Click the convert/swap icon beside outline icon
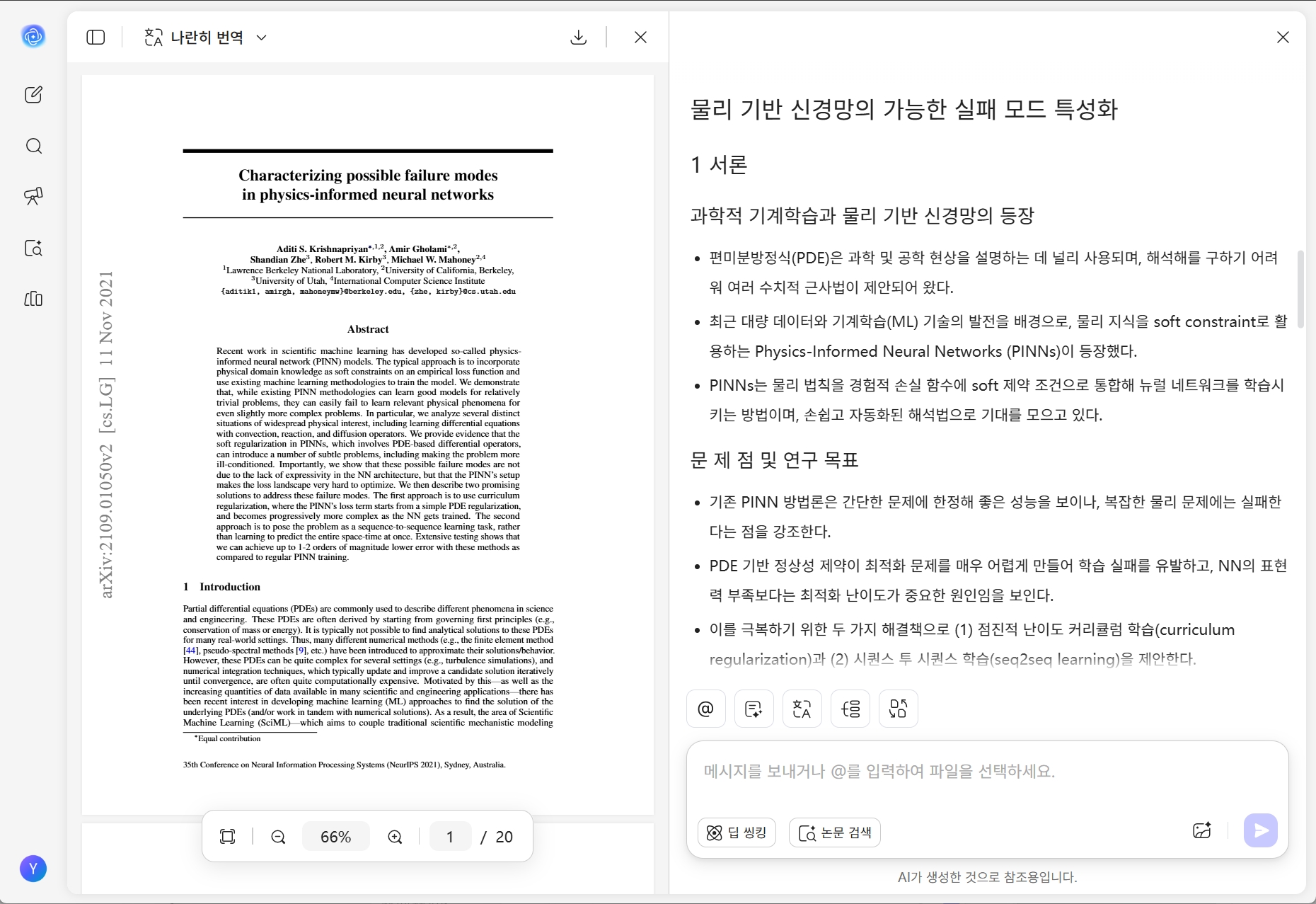This screenshot has width=1316, height=904. point(899,709)
